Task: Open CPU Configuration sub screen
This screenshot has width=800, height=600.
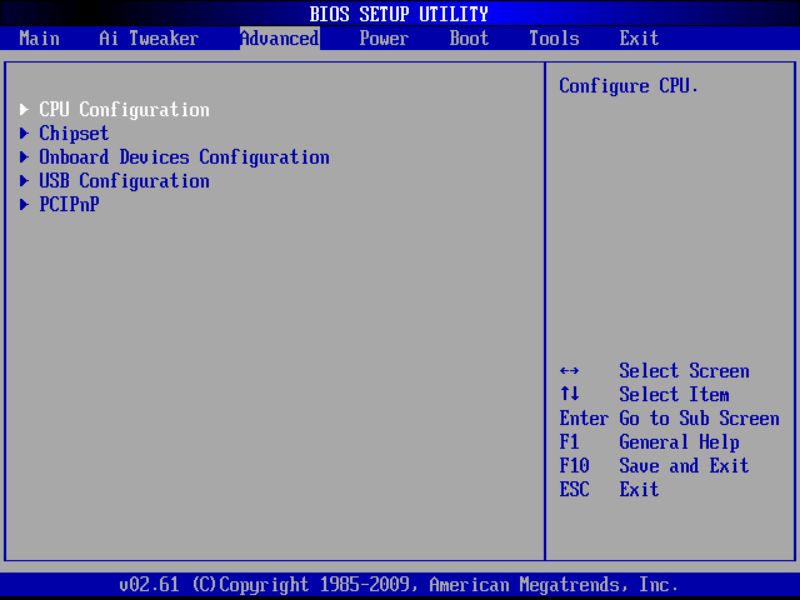Action: pyautogui.click(x=124, y=110)
